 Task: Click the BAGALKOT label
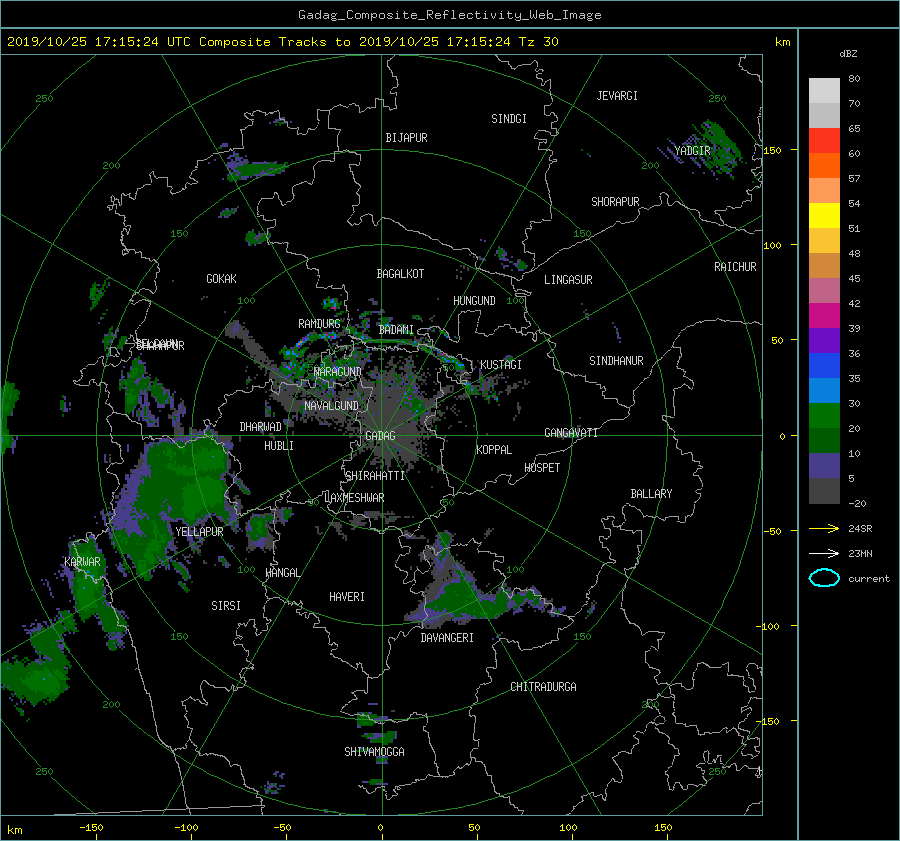coord(400,274)
